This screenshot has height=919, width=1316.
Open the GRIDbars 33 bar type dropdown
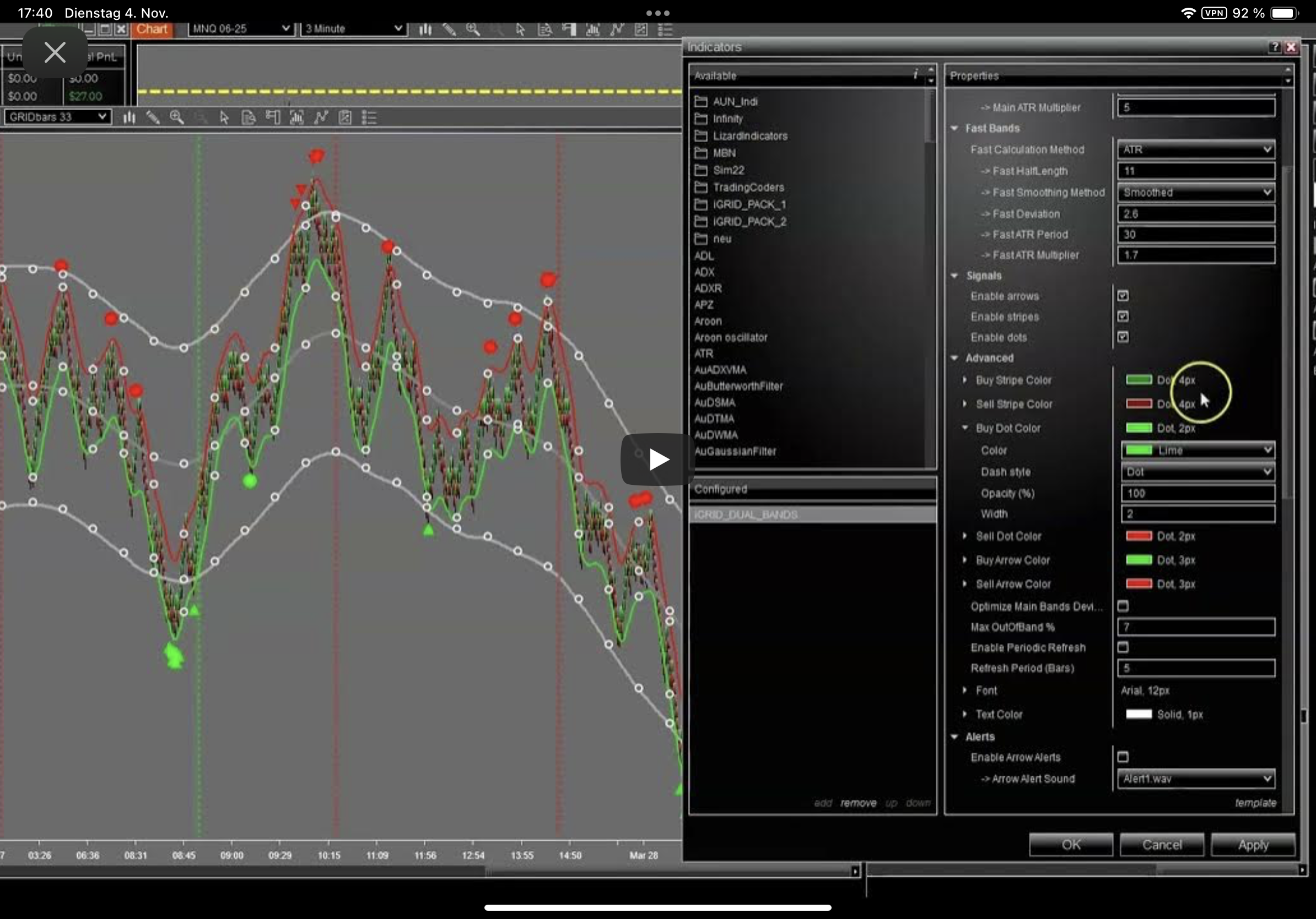pyautogui.click(x=56, y=117)
